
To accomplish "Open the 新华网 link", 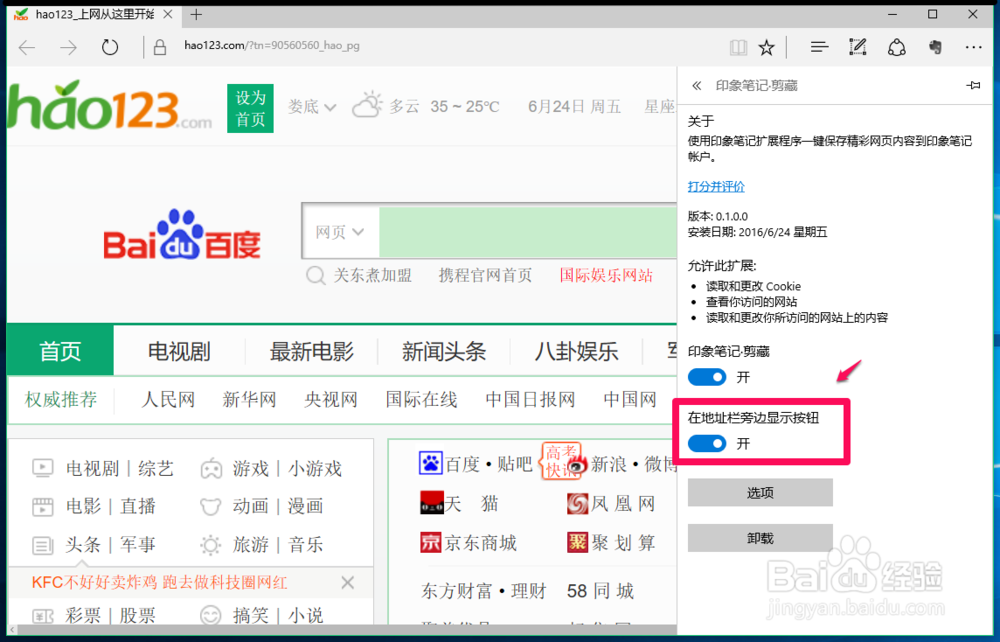I will (x=249, y=400).
